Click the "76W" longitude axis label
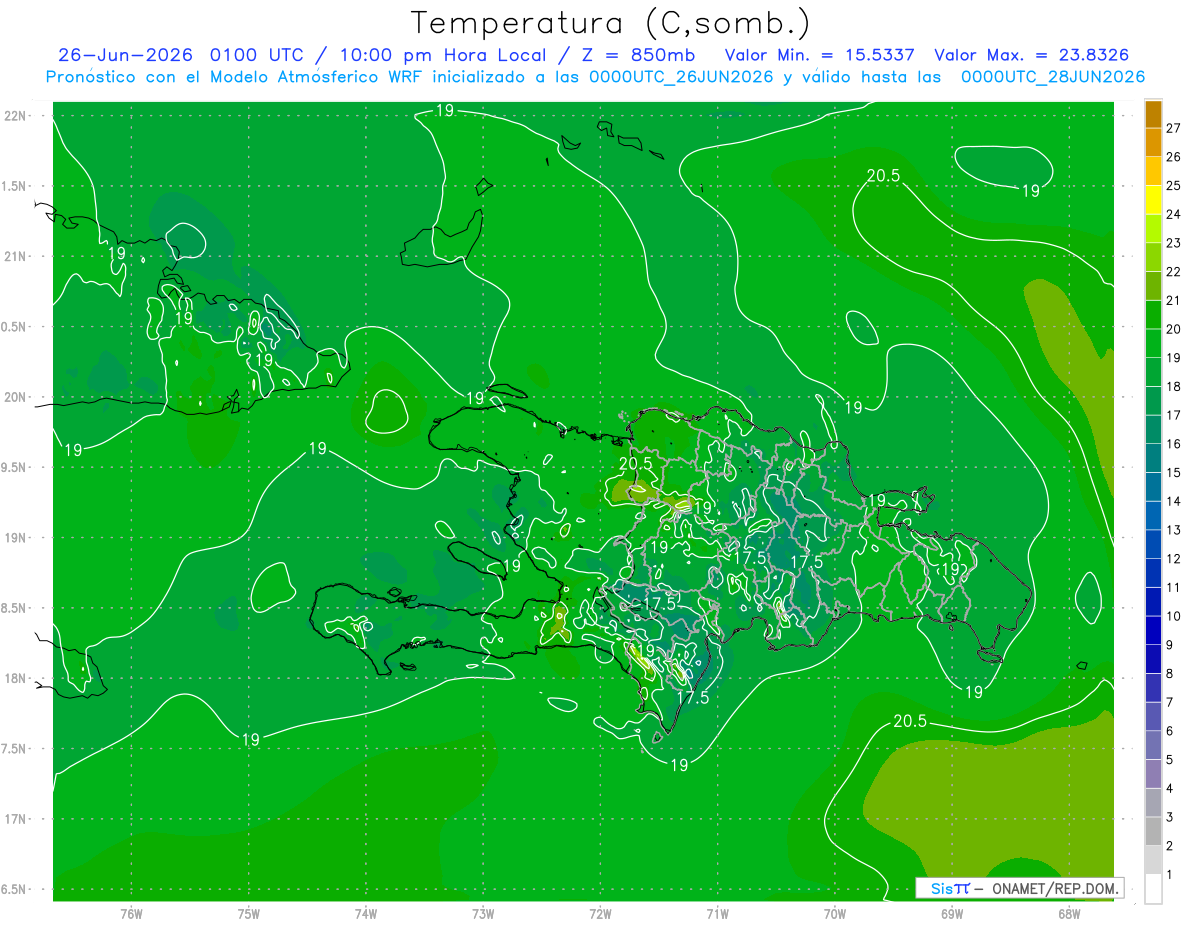 (x=131, y=914)
